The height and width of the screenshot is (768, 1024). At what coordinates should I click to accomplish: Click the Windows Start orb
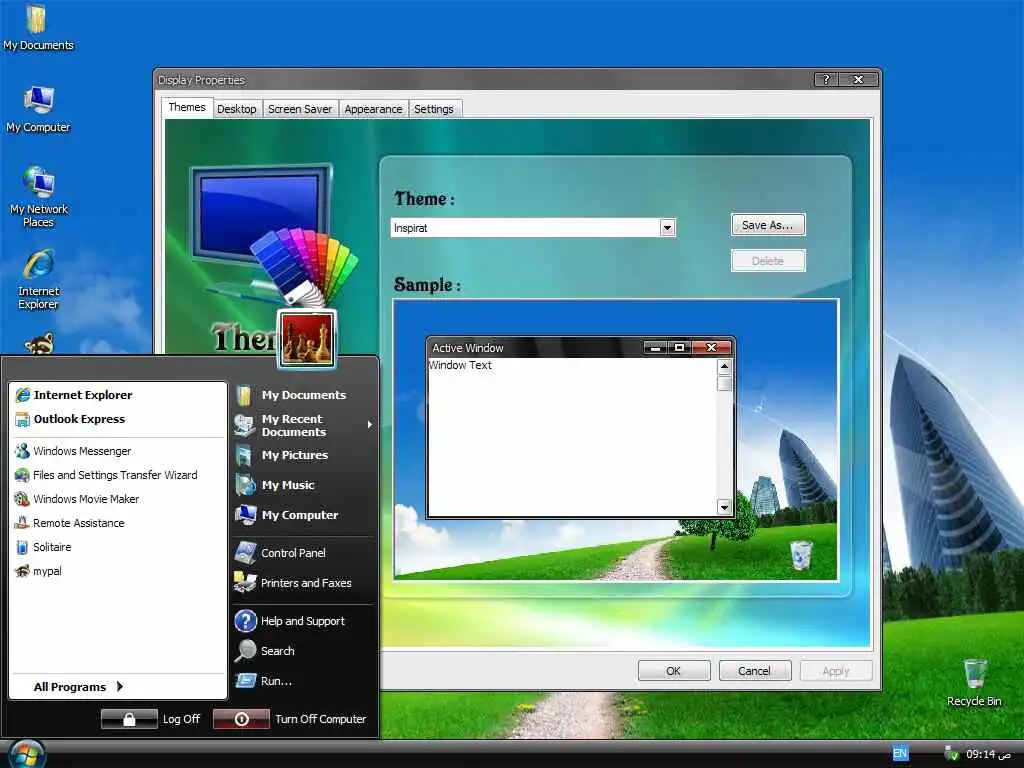coord(27,755)
